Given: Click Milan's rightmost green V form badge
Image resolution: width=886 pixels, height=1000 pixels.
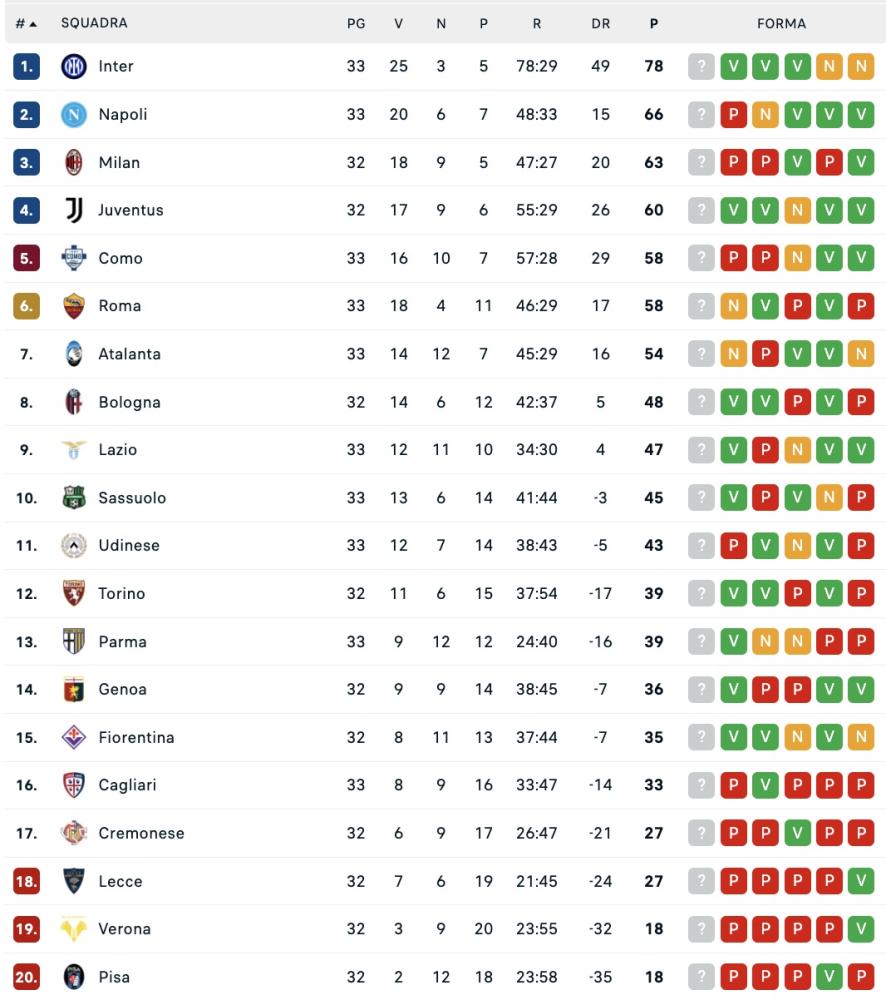Looking at the screenshot, I should (860, 162).
